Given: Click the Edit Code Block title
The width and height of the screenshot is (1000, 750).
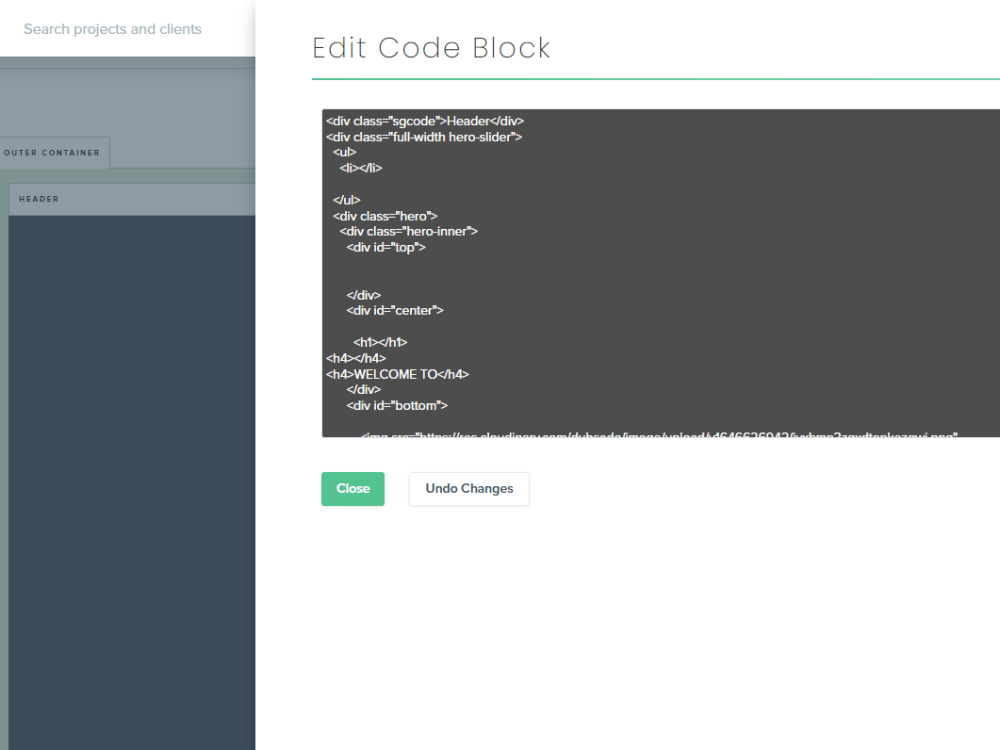Looking at the screenshot, I should point(431,48).
